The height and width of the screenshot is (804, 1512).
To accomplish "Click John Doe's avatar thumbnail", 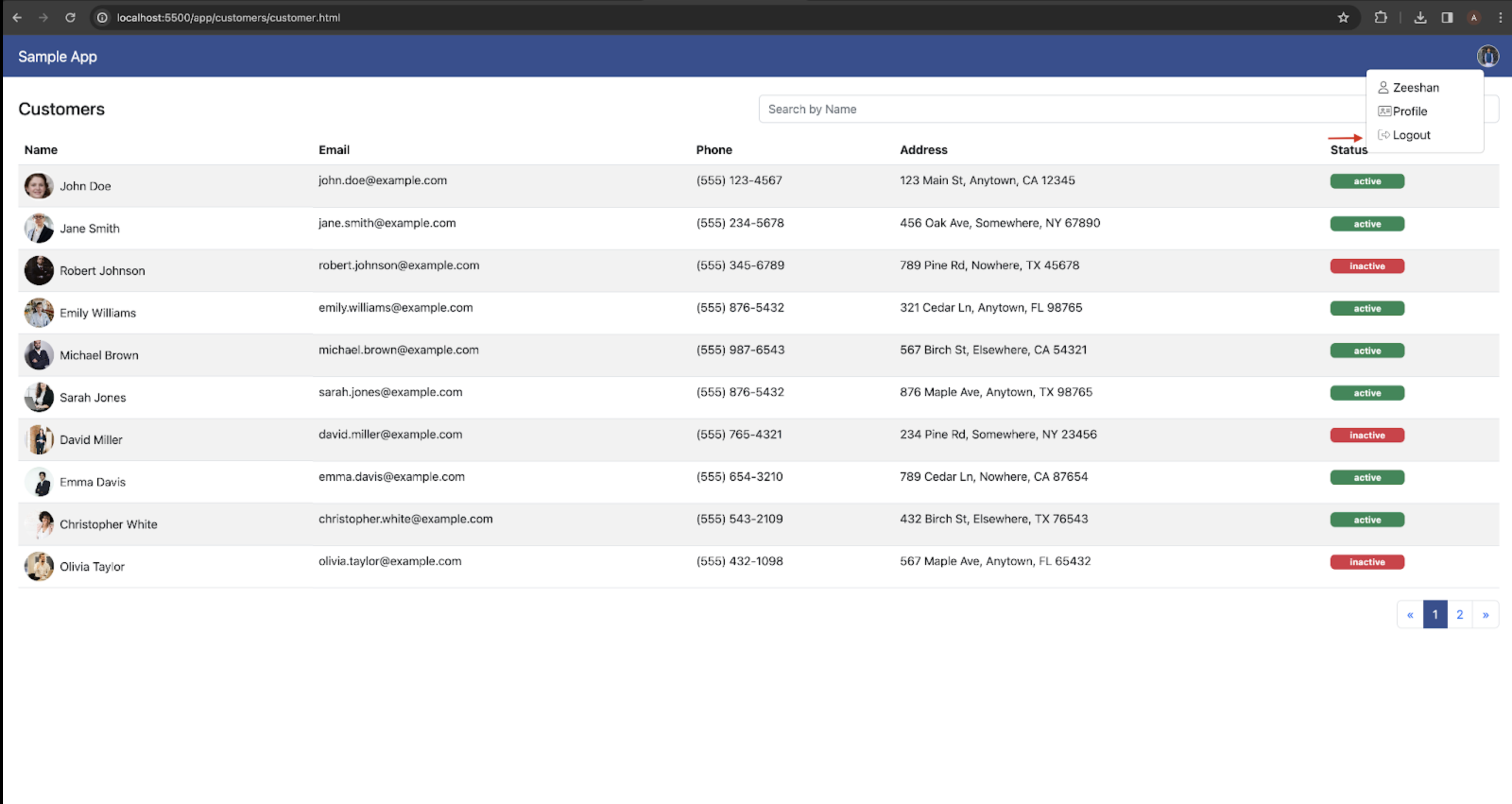I will coord(39,186).
